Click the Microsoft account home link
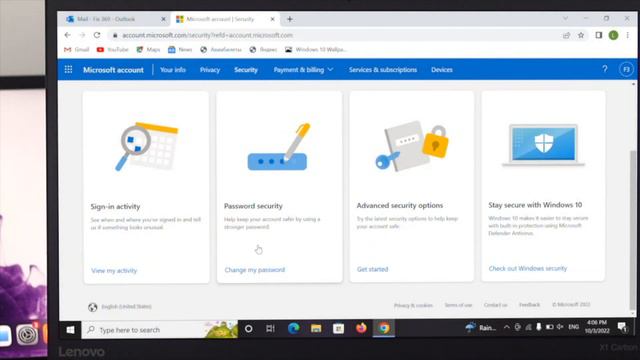 click(x=113, y=70)
